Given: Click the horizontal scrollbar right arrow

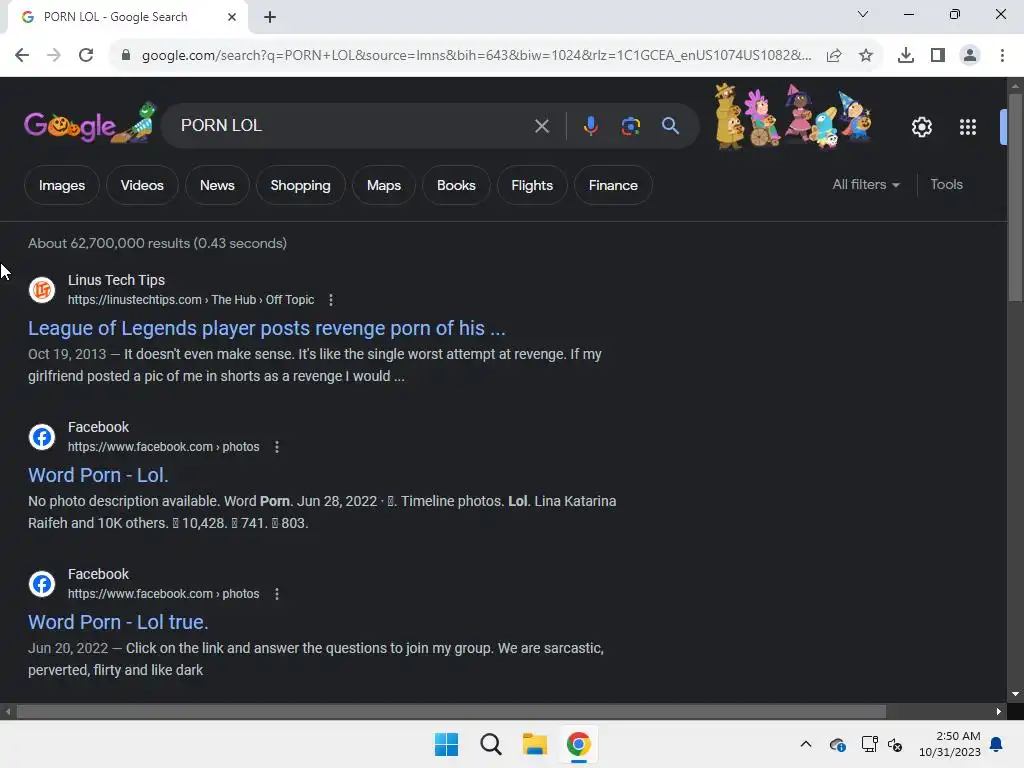Looking at the screenshot, I should 999,711.
